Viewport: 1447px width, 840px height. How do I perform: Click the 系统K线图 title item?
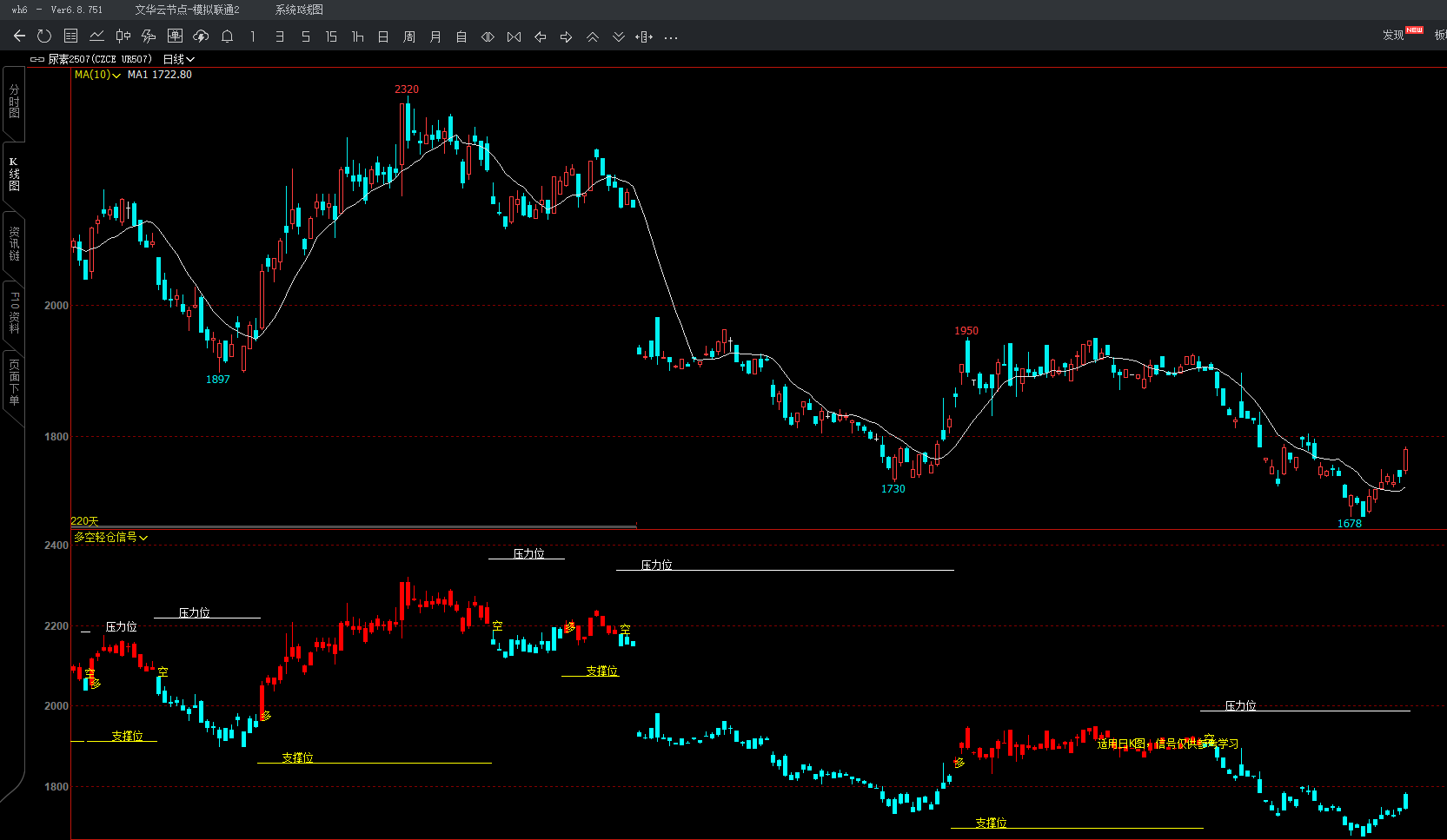pyautogui.click(x=299, y=10)
